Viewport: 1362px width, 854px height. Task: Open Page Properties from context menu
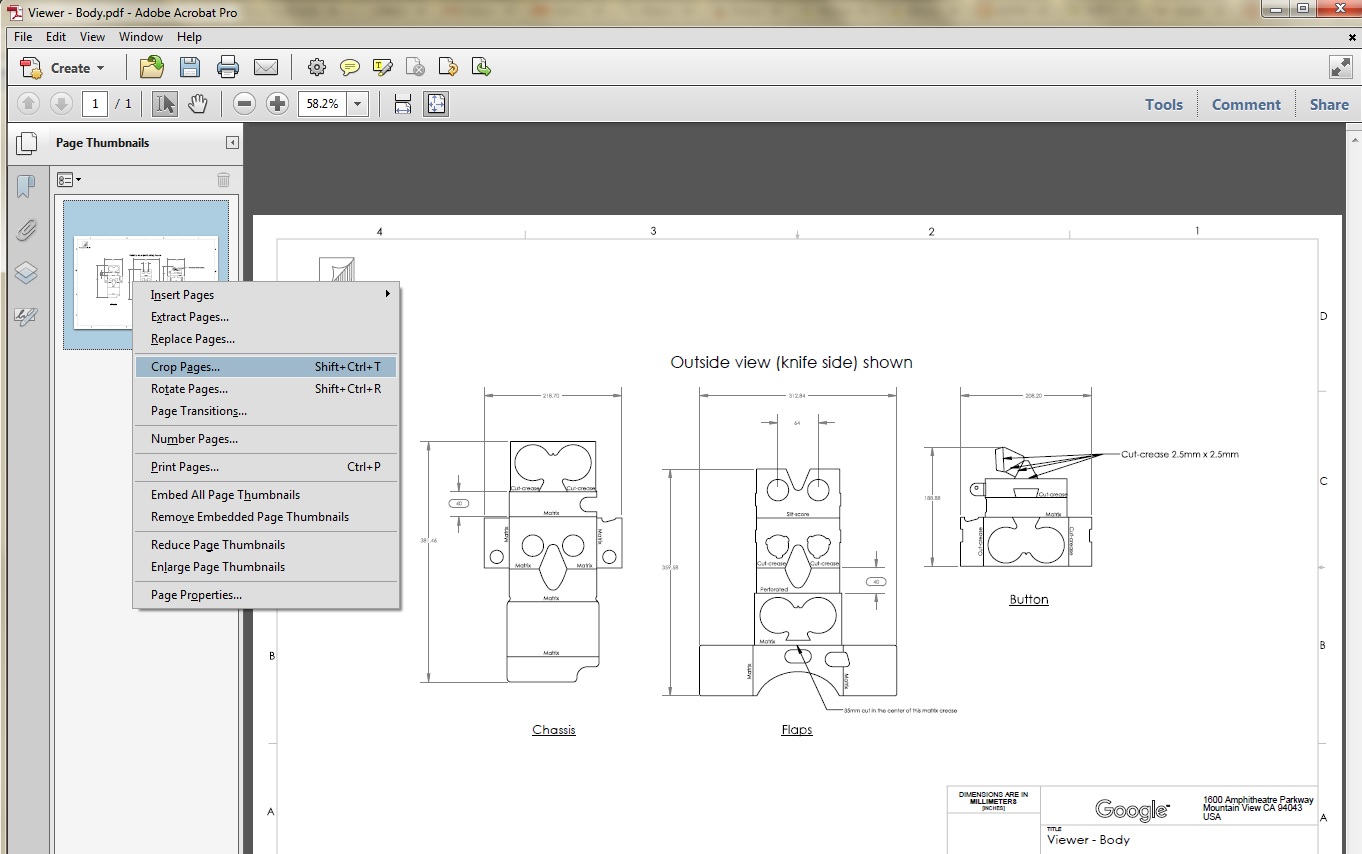(x=266, y=595)
